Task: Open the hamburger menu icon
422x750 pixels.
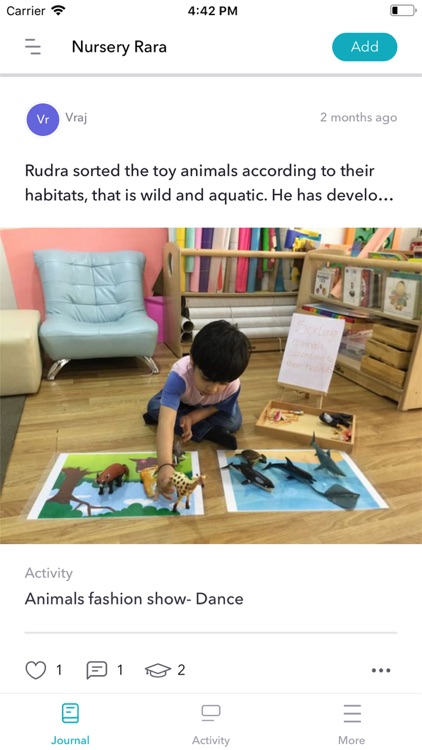Action: (x=33, y=47)
